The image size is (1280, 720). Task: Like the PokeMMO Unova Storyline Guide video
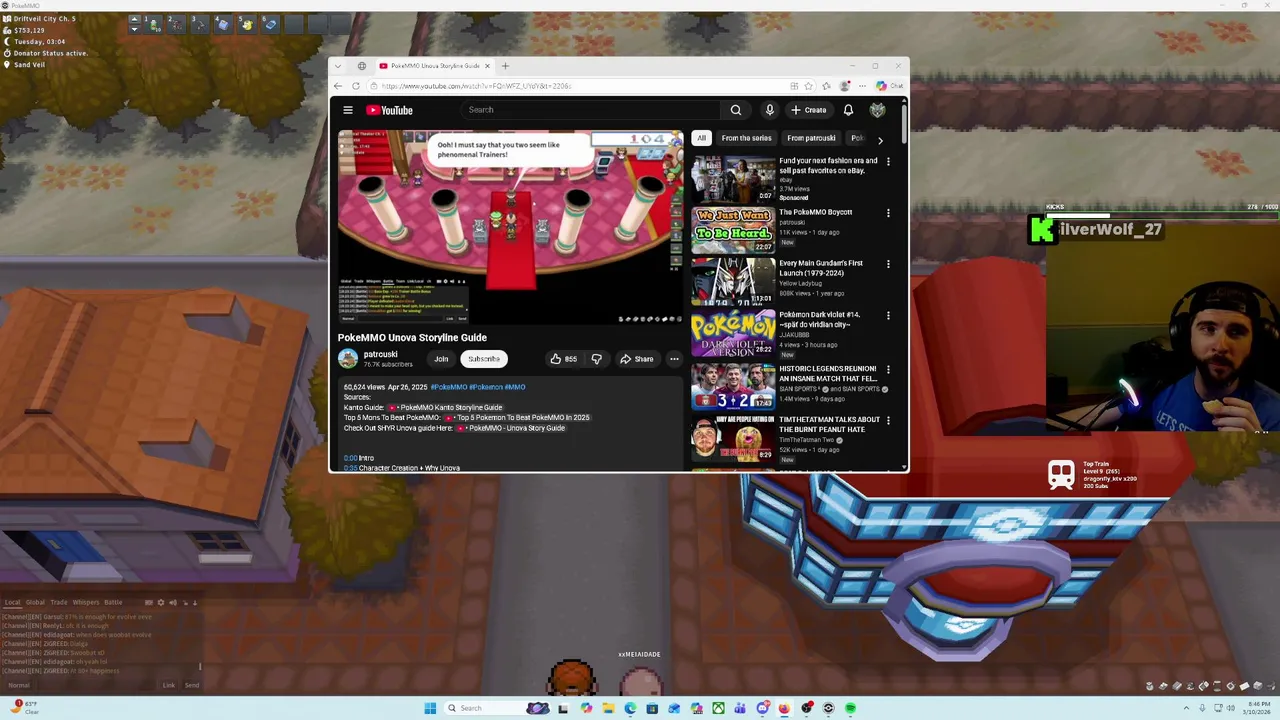(x=563, y=359)
